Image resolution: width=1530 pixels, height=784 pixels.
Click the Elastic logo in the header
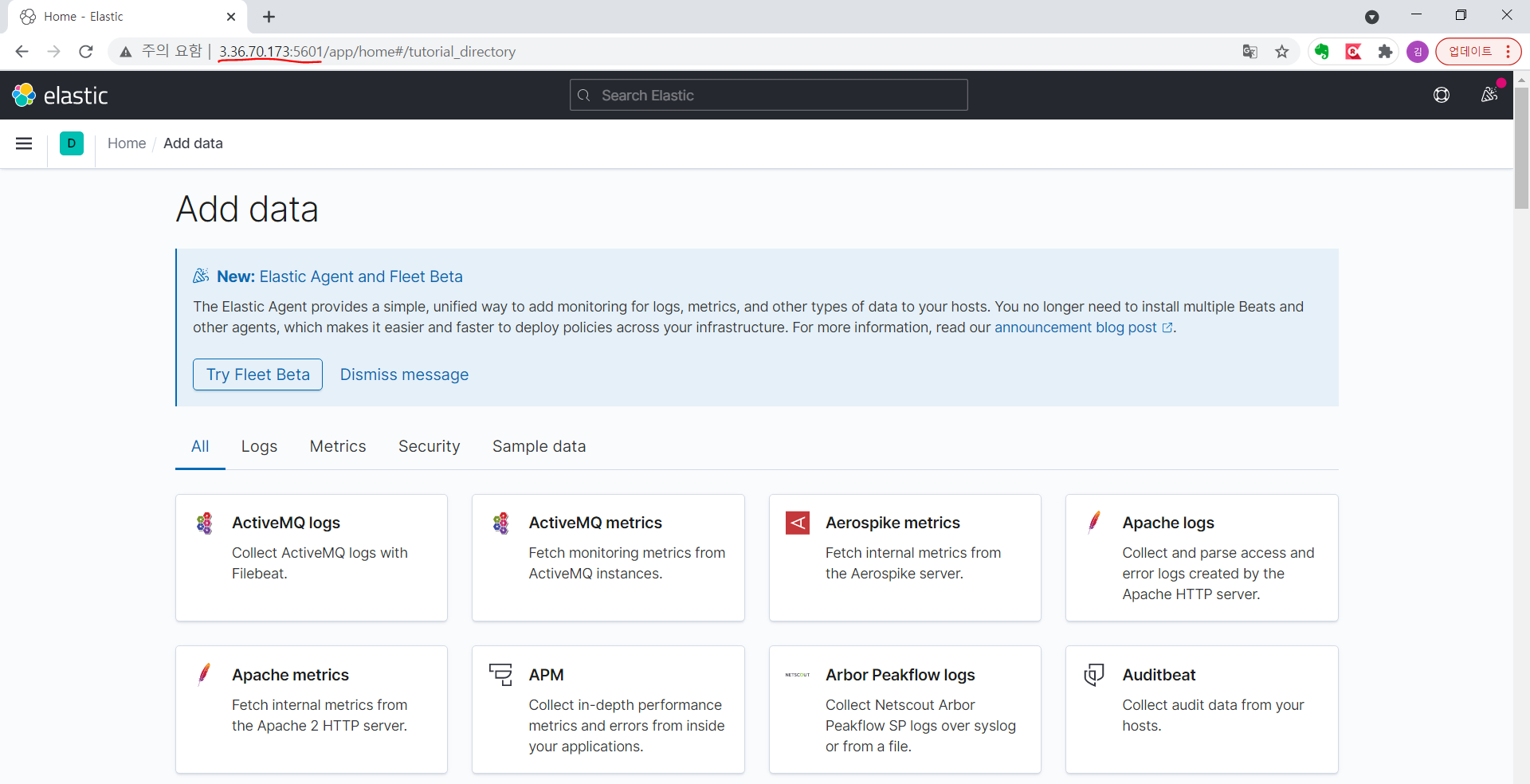pyautogui.click(x=60, y=96)
